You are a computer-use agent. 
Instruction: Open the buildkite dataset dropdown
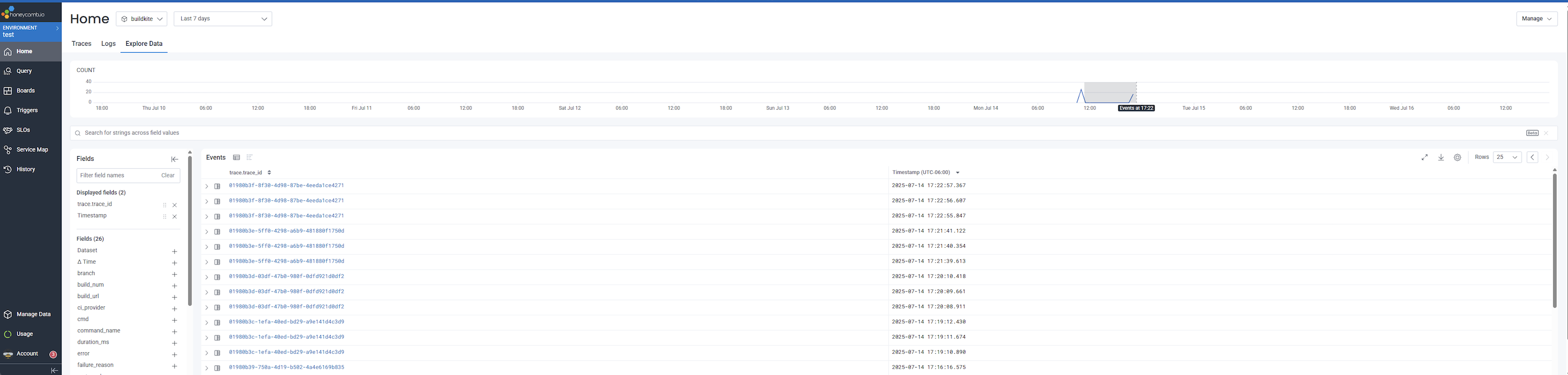click(x=141, y=19)
